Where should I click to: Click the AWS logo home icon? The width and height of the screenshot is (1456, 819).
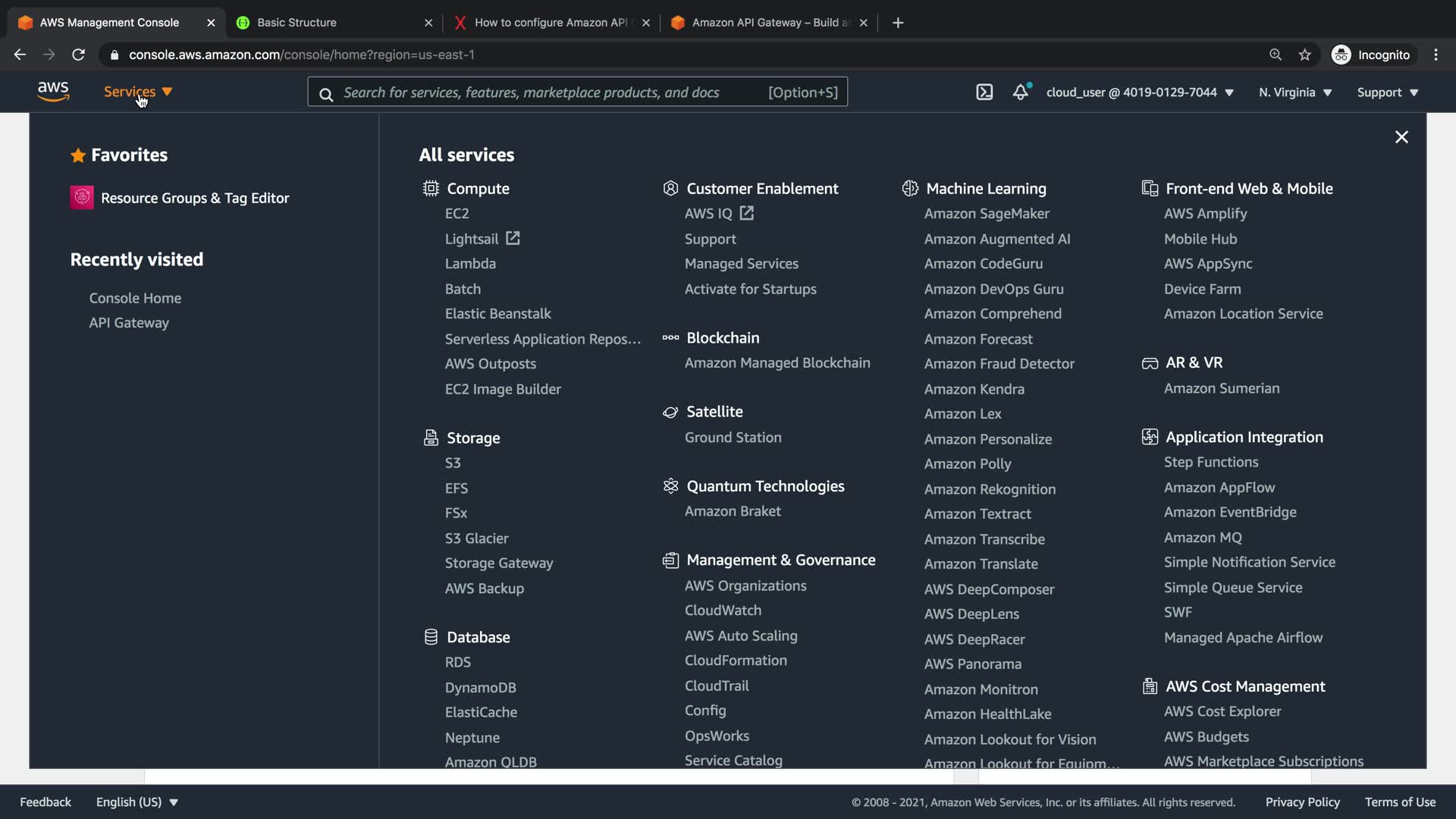click(x=53, y=92)
